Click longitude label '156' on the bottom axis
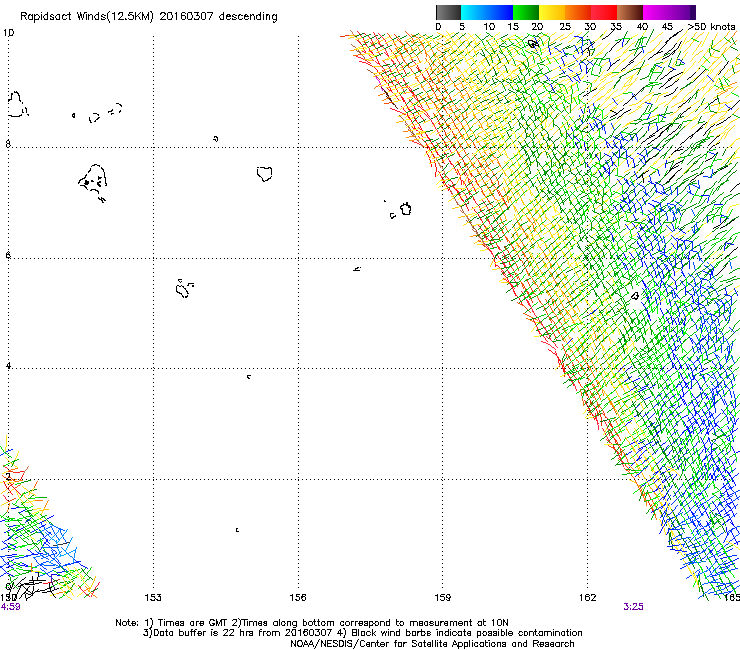This screenshot has width=740, height=650. click(298, 598)
